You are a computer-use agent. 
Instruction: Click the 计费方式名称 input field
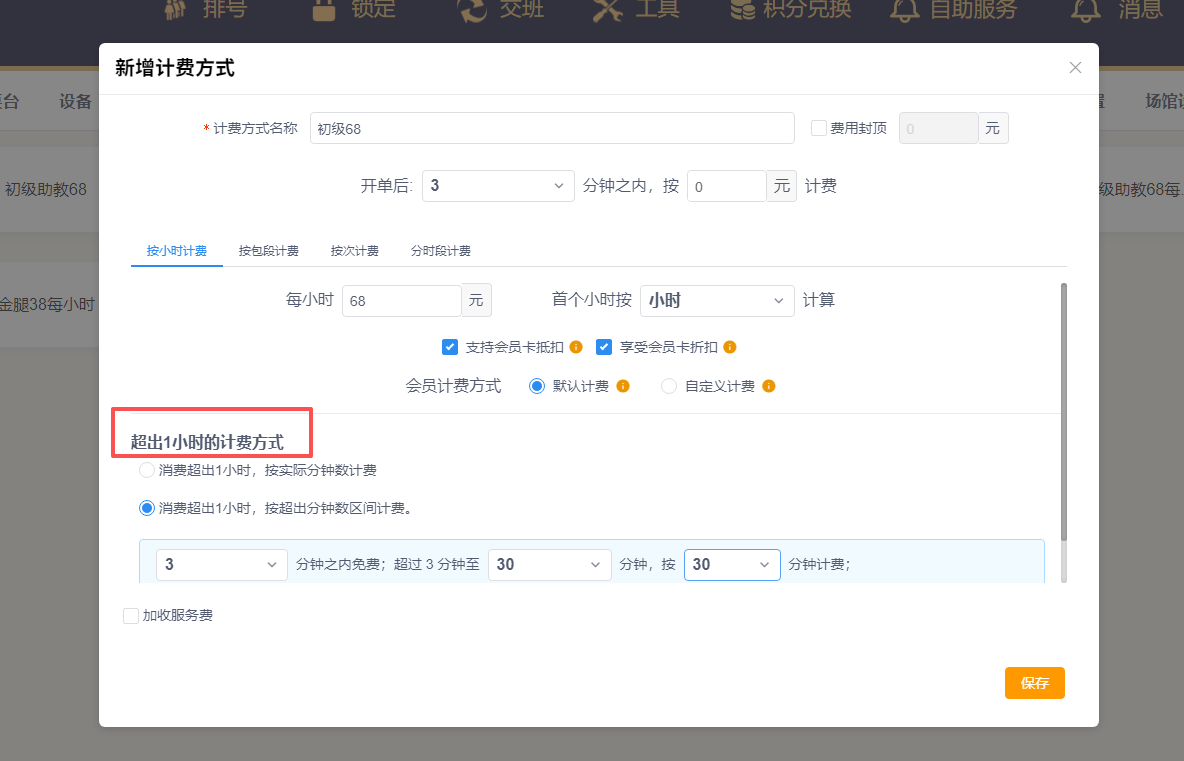552,128
